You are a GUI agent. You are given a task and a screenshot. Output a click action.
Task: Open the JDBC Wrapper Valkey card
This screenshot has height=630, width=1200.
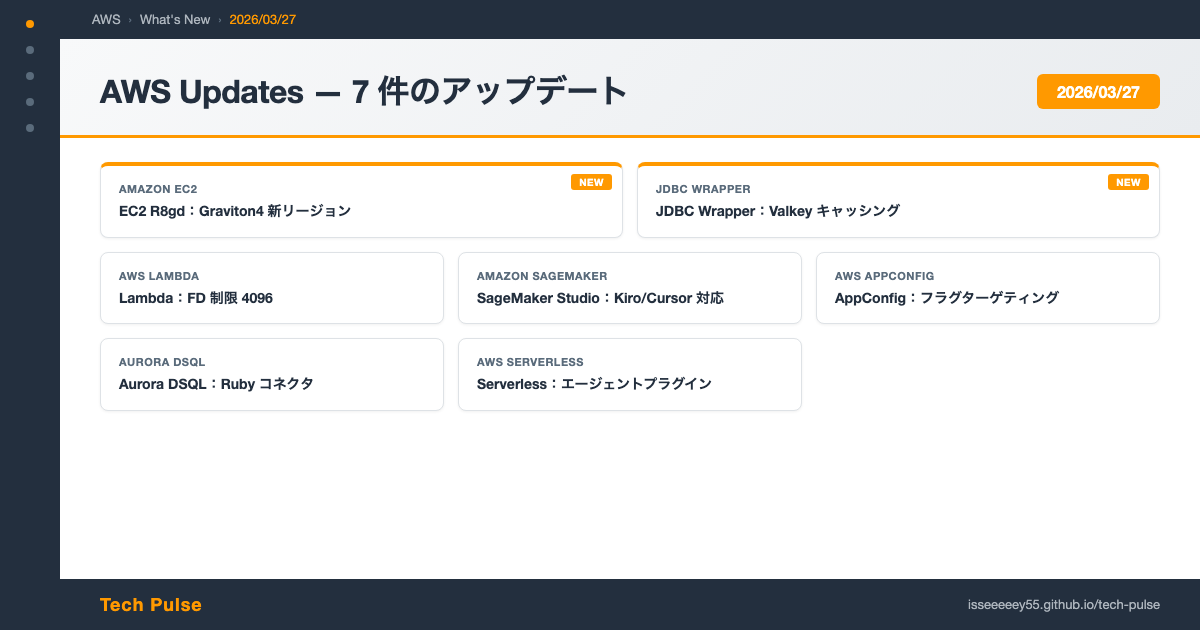[898, 201]
